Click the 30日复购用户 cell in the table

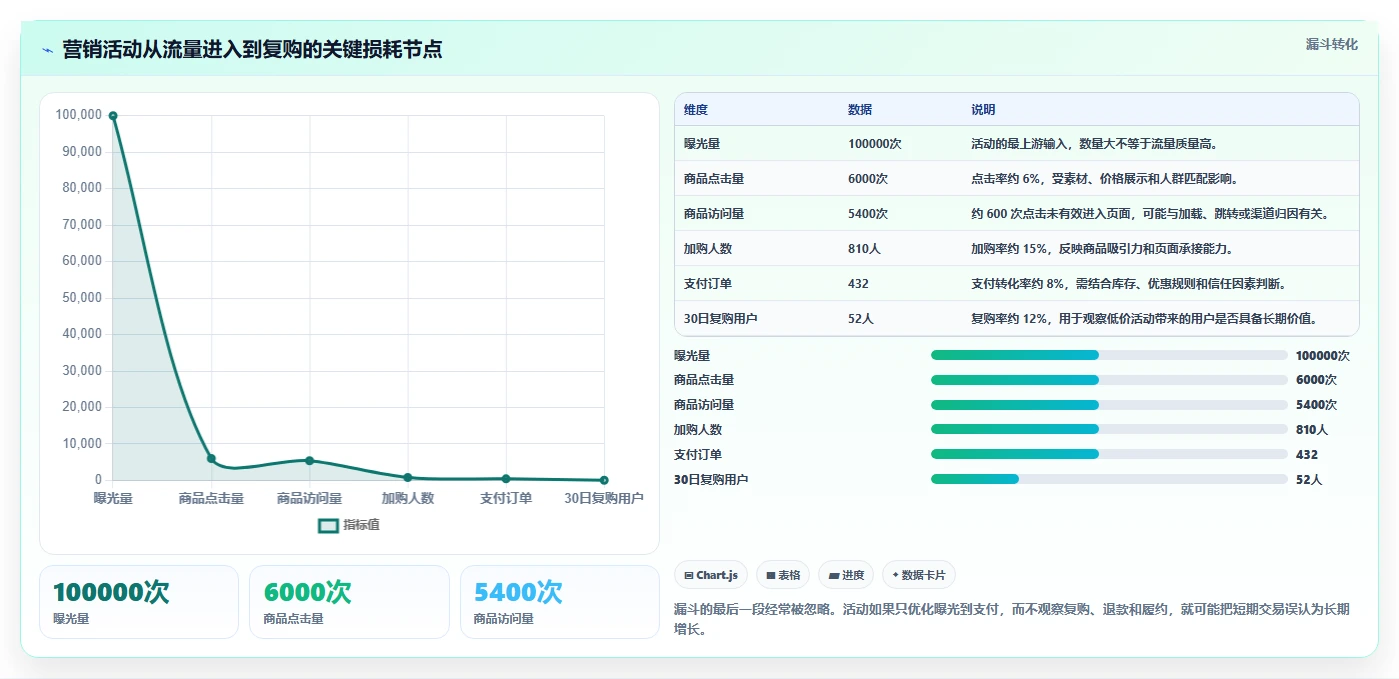click(x=721, y=319)
